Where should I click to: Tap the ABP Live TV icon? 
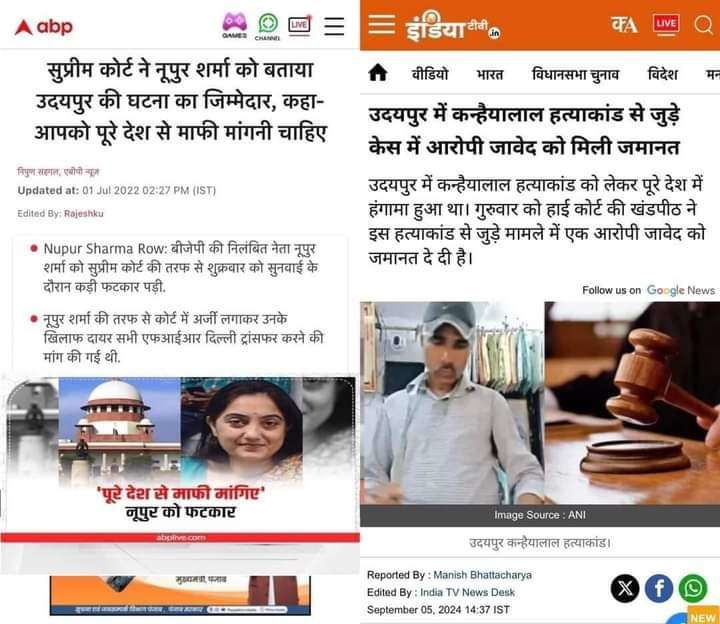(x=299, y=25)
